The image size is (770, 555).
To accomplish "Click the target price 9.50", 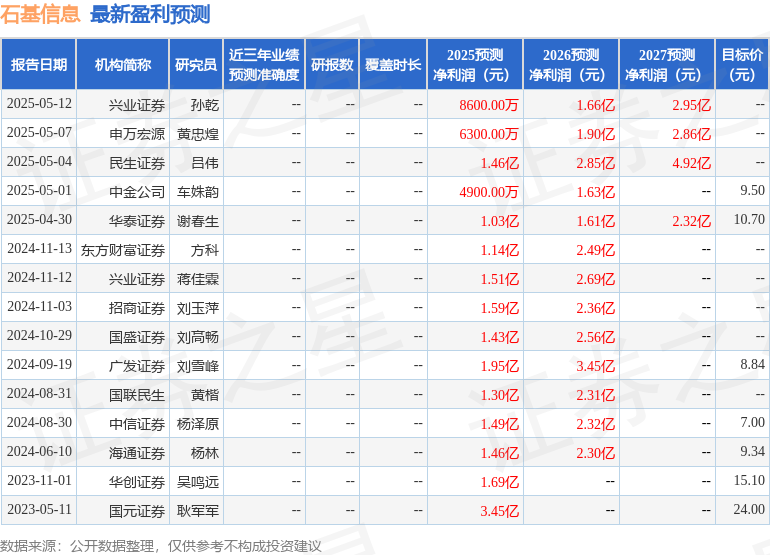I will tap(752, 191).
